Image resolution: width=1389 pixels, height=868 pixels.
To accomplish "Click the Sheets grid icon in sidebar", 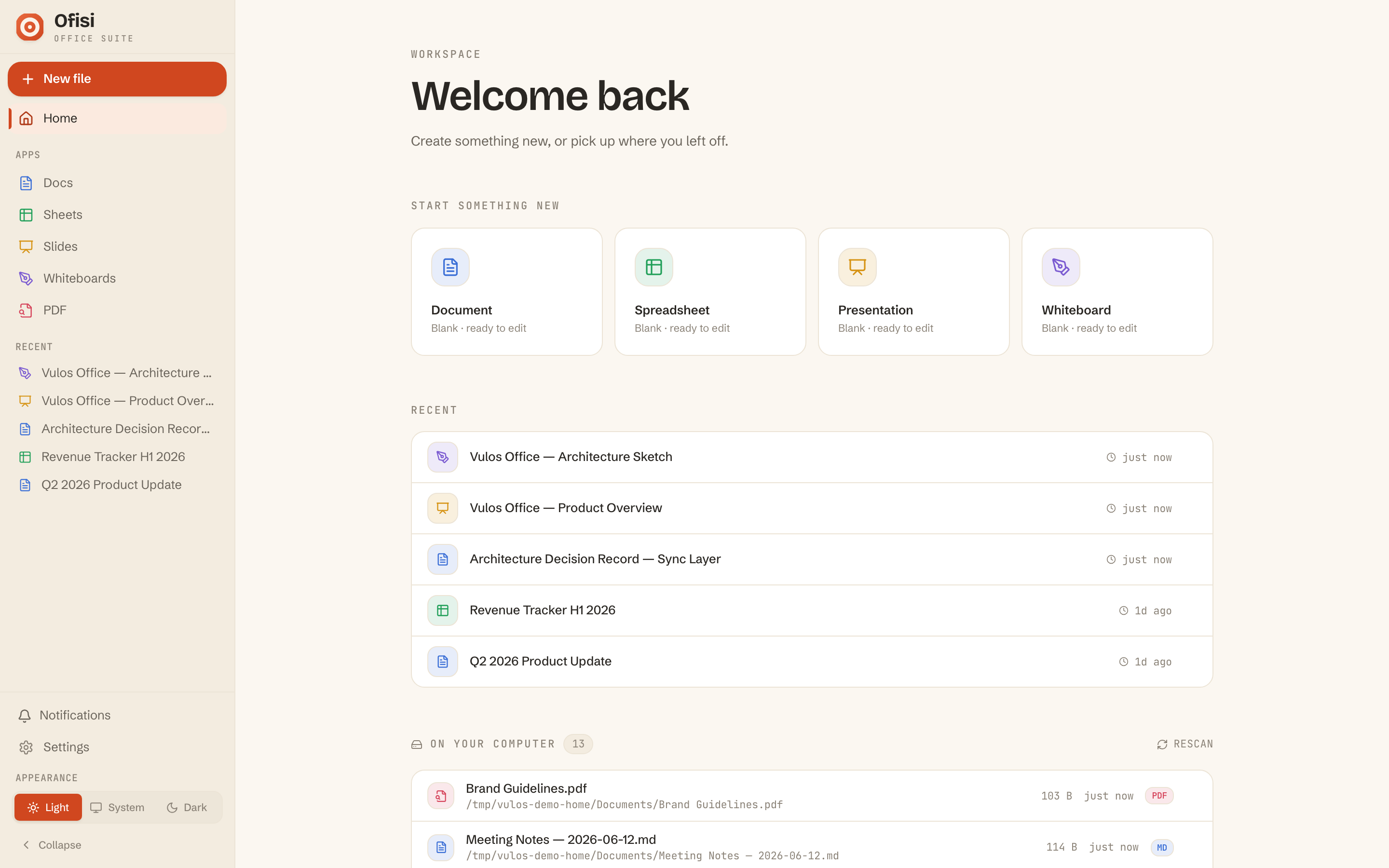I will click(26, 215).
